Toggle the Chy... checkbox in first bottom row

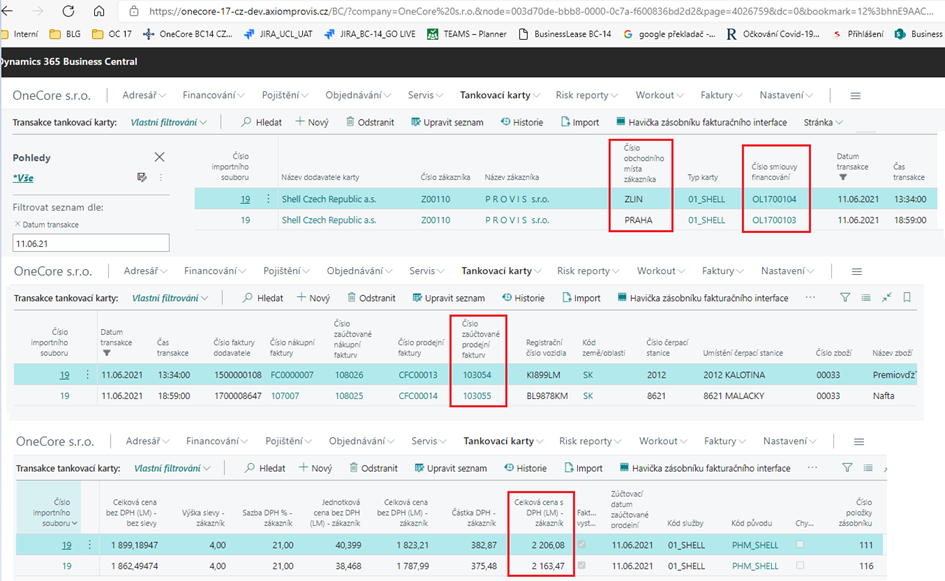pyautogui.click(x=800, y=544)
